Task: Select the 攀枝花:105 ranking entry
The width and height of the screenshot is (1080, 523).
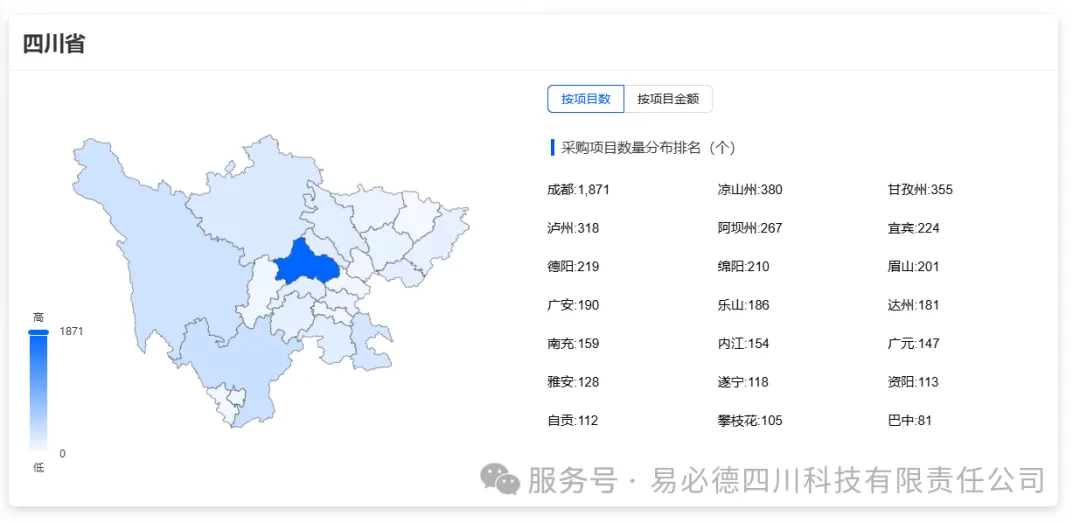Action: point(749,420)
